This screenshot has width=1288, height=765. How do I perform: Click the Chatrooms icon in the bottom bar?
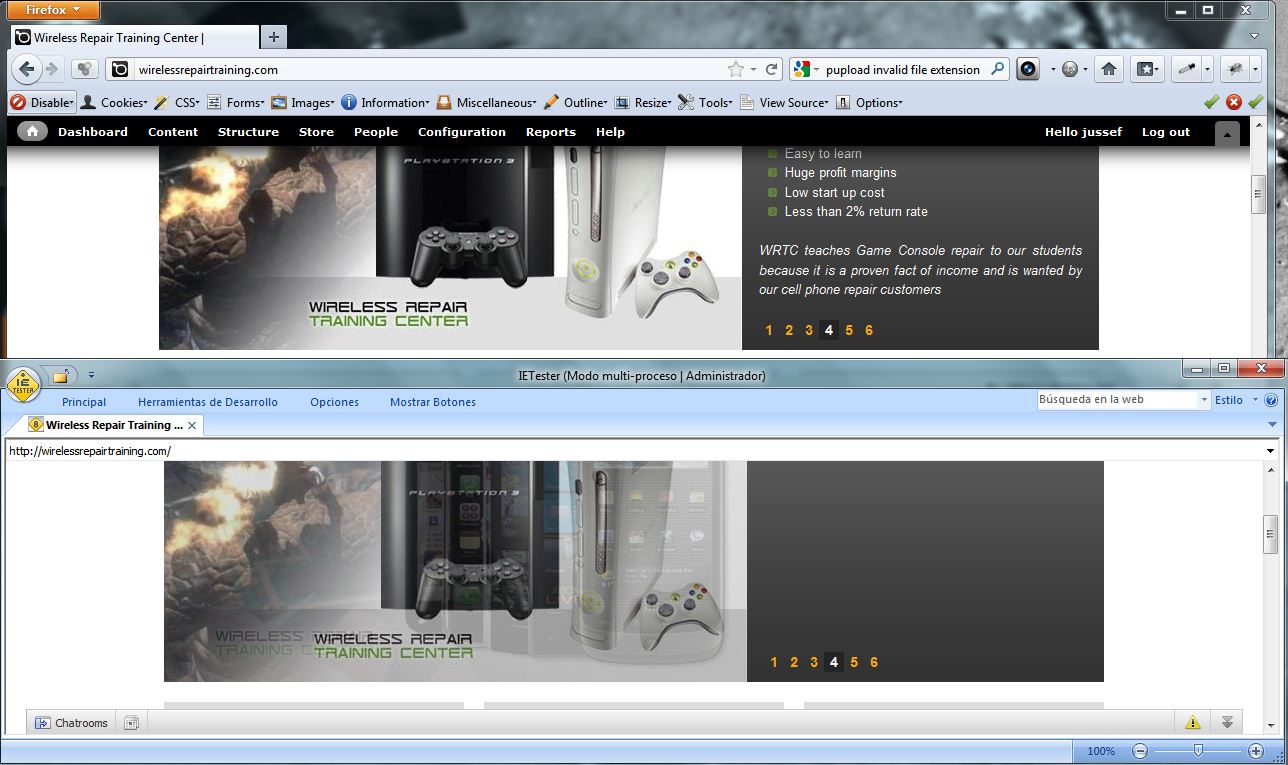[x=43, y=723]
